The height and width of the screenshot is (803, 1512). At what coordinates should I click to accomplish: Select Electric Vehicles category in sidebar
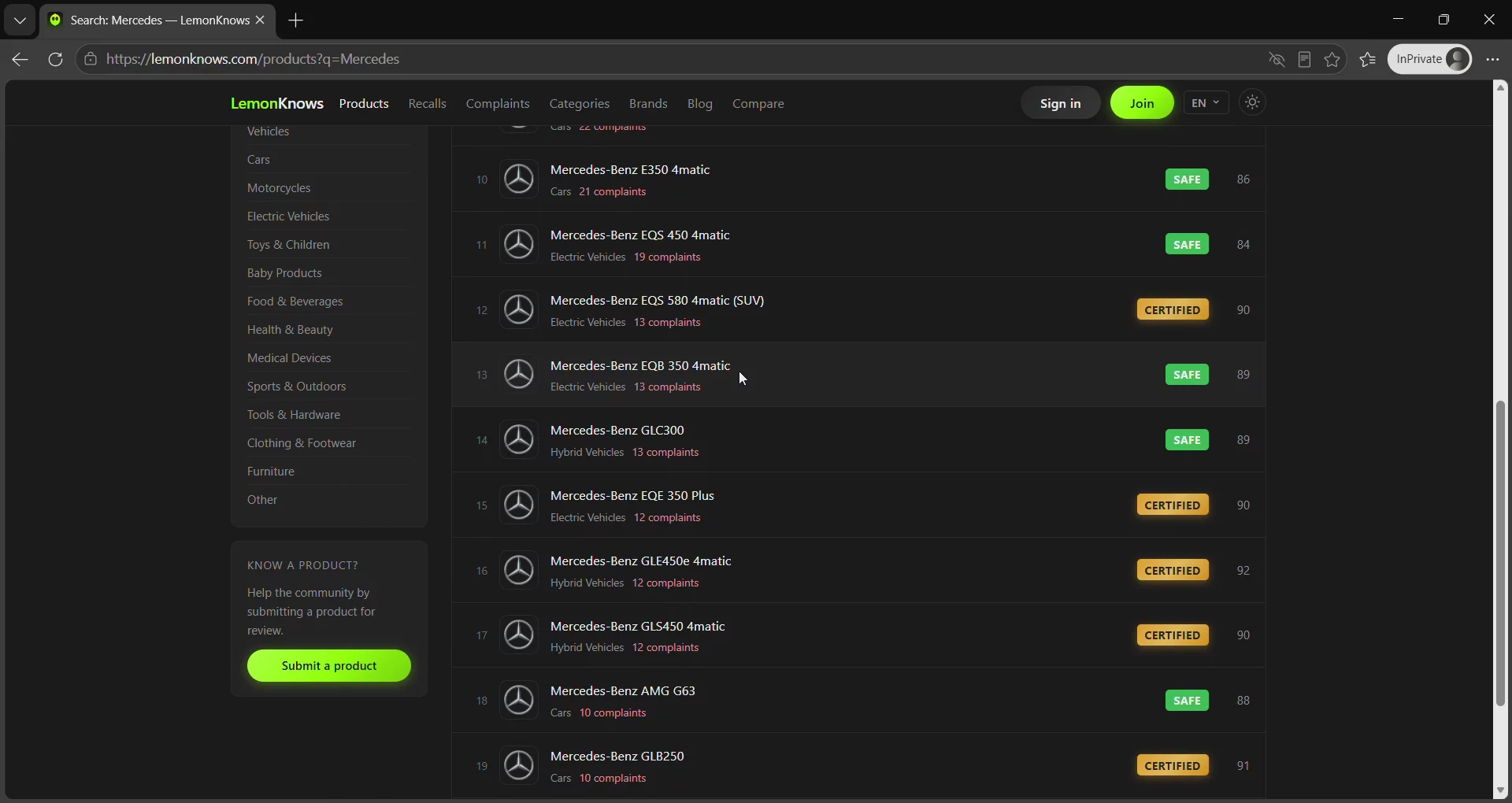click(x=288, y=216)
